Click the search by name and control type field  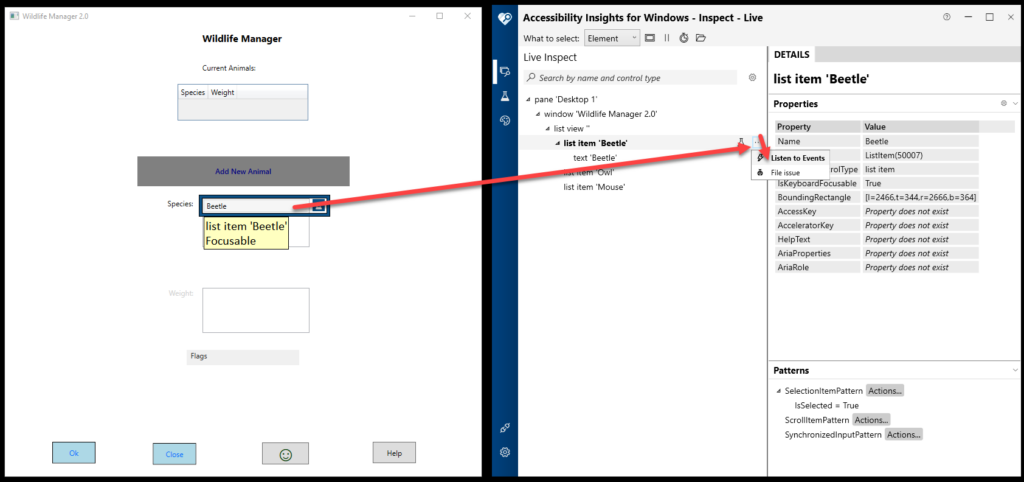pyautogui.click(x=631, y=78)
